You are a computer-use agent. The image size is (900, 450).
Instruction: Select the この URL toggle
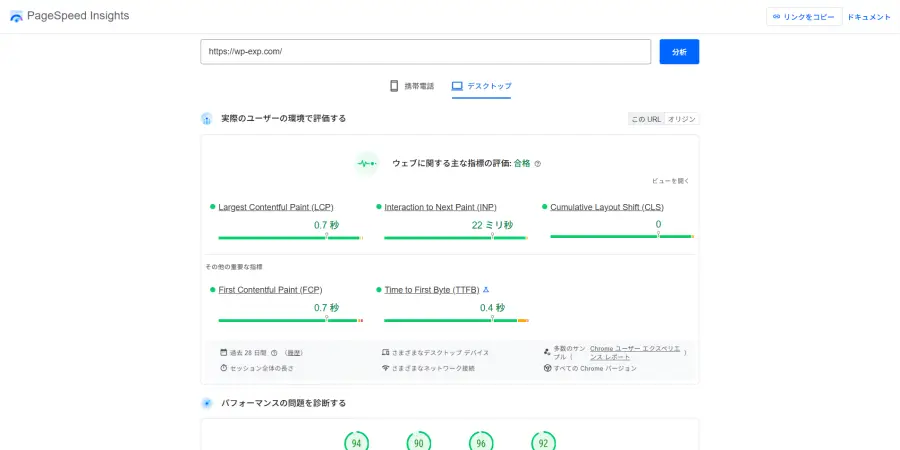pyautogui.click(x=646, y=119)
